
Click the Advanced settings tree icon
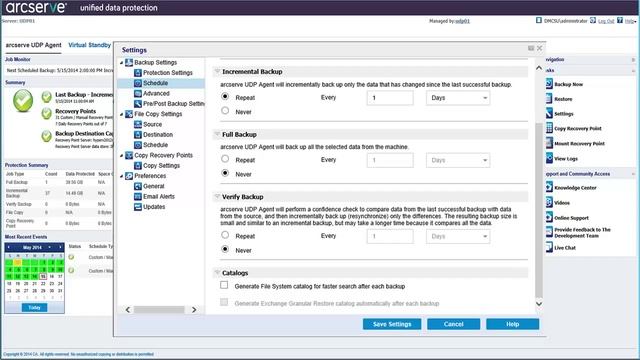point(138,93)
